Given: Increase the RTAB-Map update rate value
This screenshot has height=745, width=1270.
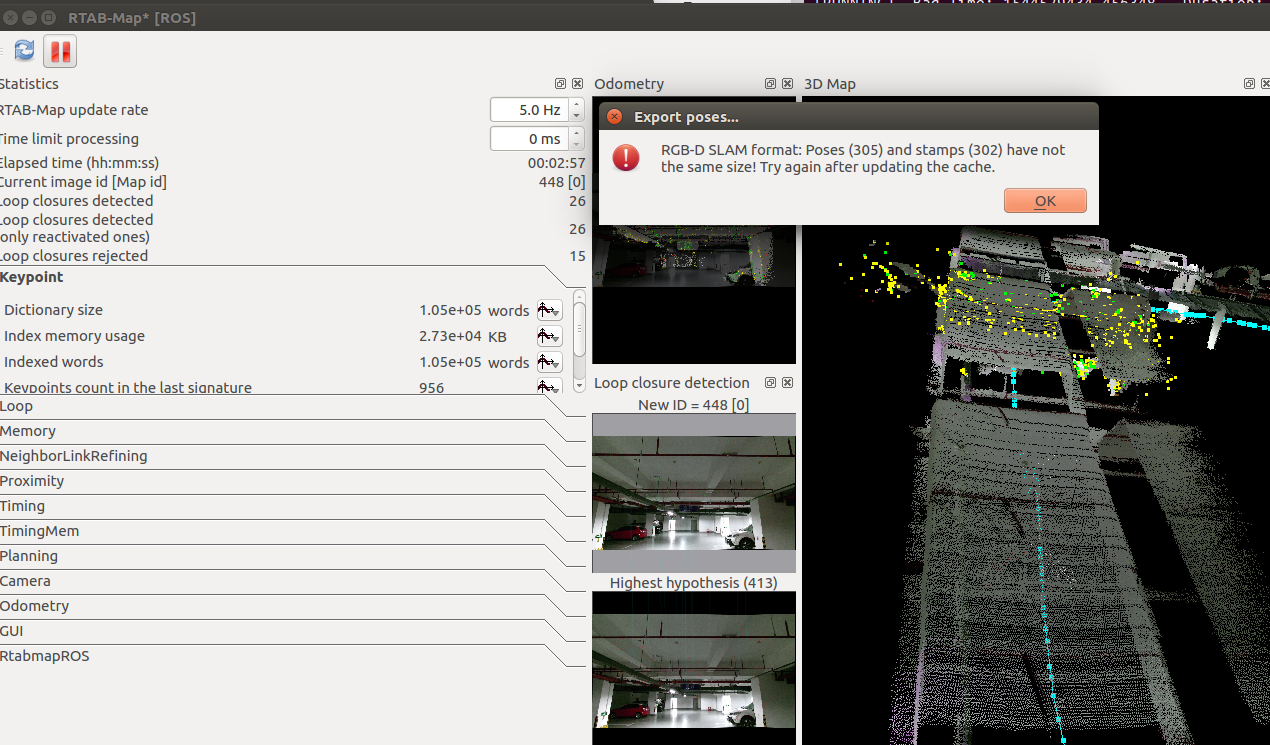Looking at the screenshot, I should pyautogui.click(x=577, y=105).
